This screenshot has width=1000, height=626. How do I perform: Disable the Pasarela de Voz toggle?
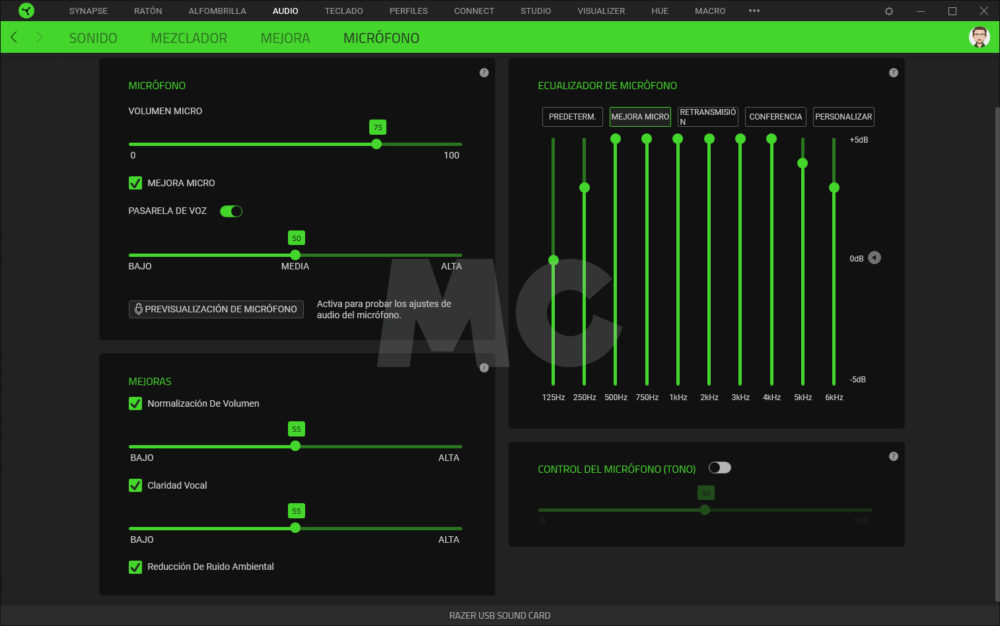tap(231, 211)
